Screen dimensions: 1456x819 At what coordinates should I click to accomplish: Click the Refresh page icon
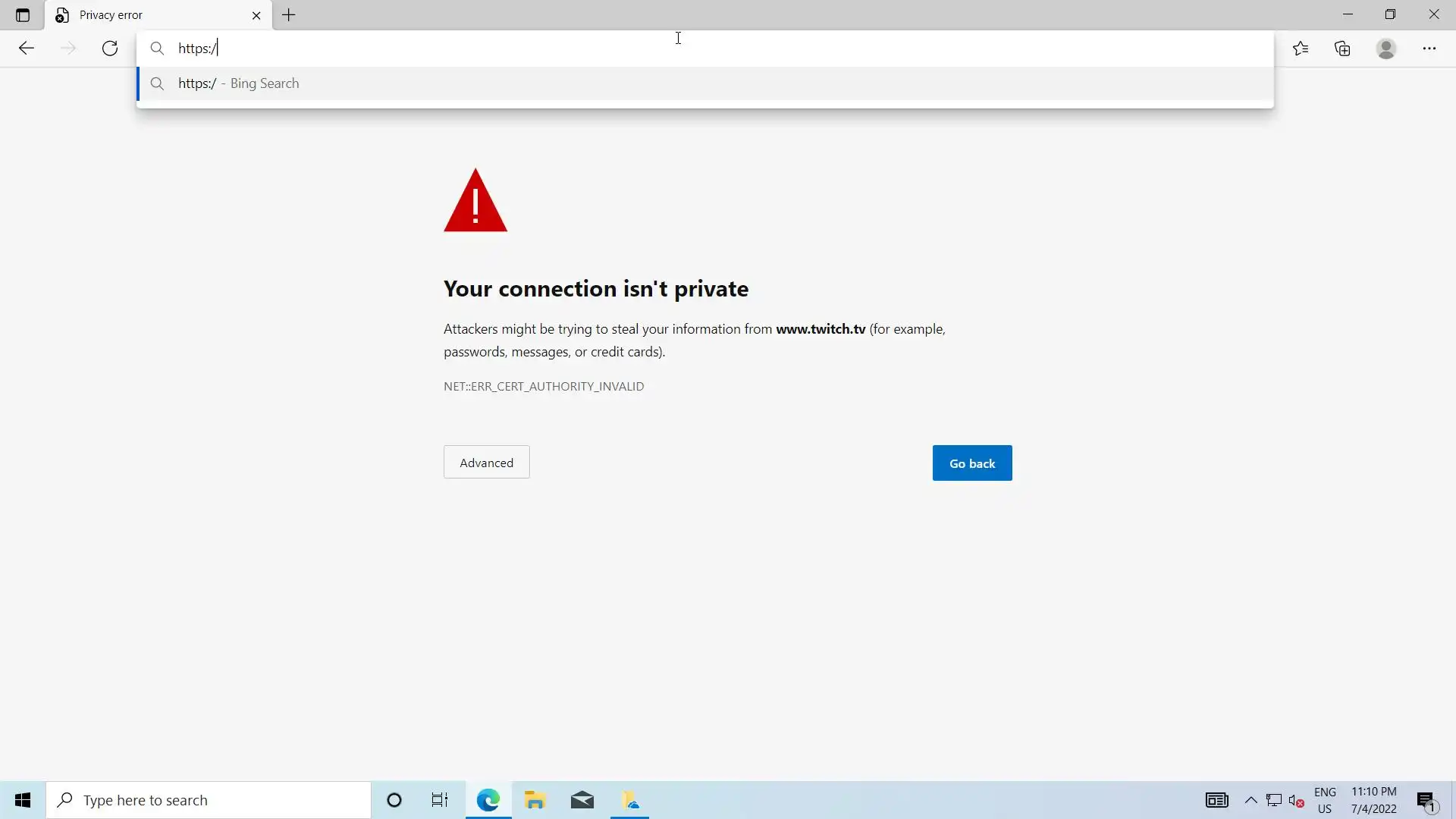(x=110, y=49)
